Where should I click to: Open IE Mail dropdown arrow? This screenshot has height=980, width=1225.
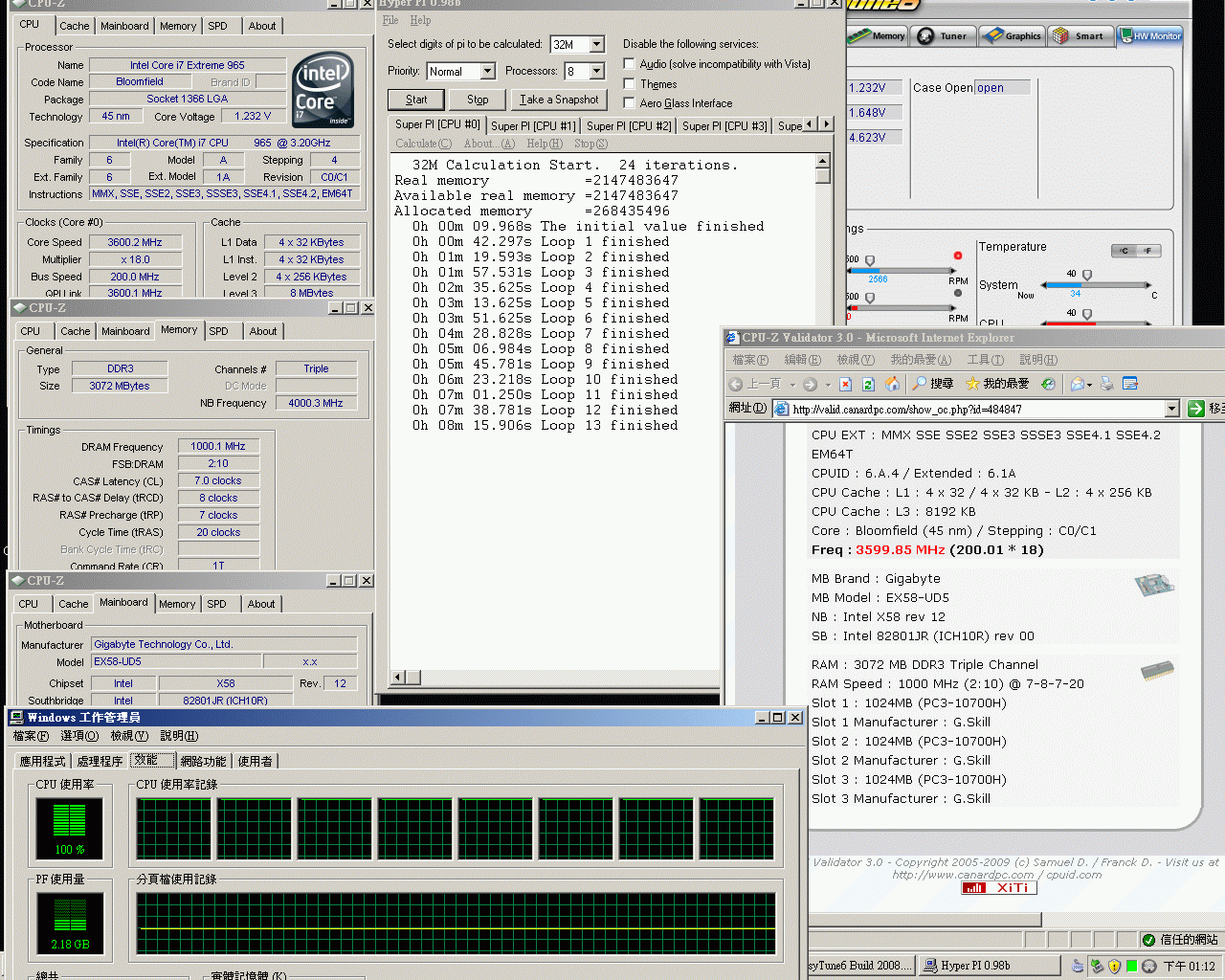point(1090,385)
